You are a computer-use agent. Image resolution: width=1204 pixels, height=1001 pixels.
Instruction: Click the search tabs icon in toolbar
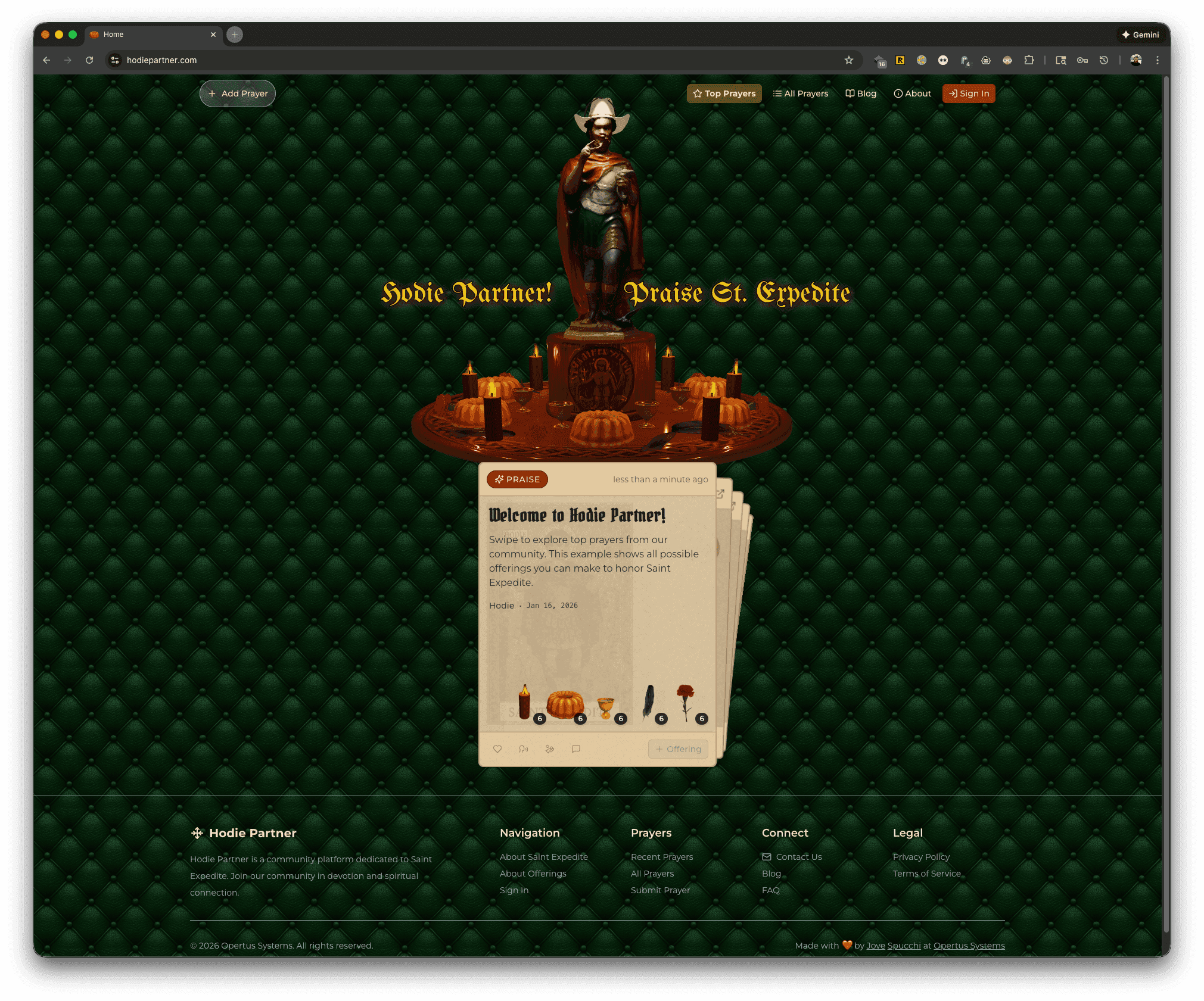[1061, 60]
